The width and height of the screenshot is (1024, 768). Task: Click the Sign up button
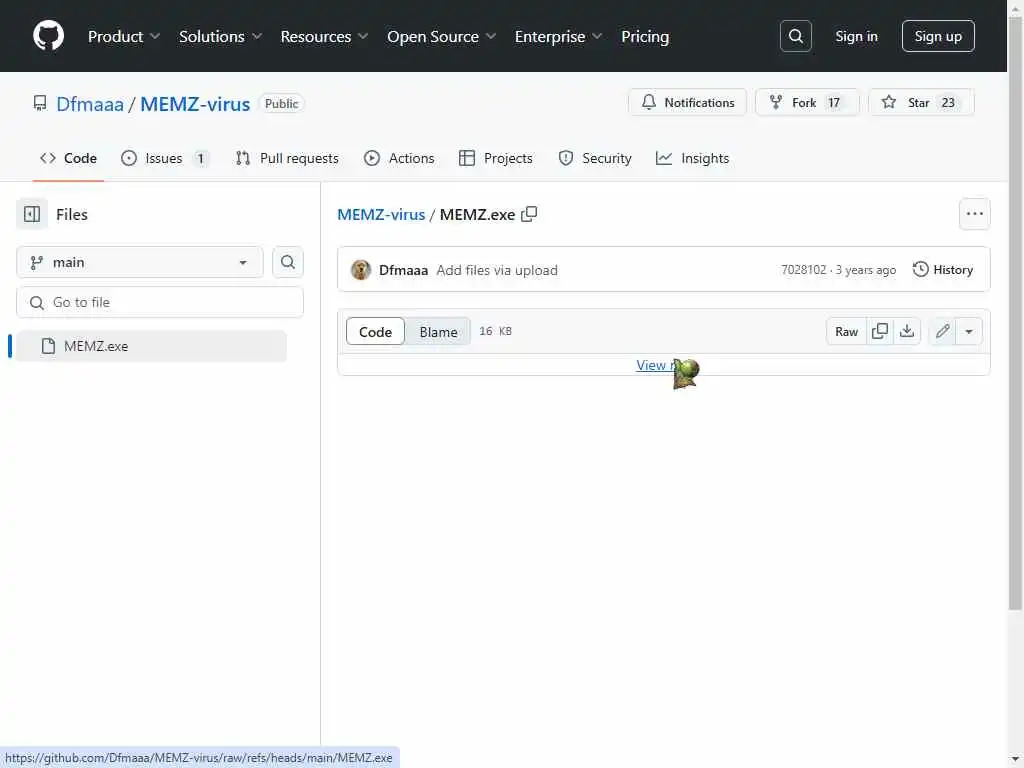[x=938, y=36]
